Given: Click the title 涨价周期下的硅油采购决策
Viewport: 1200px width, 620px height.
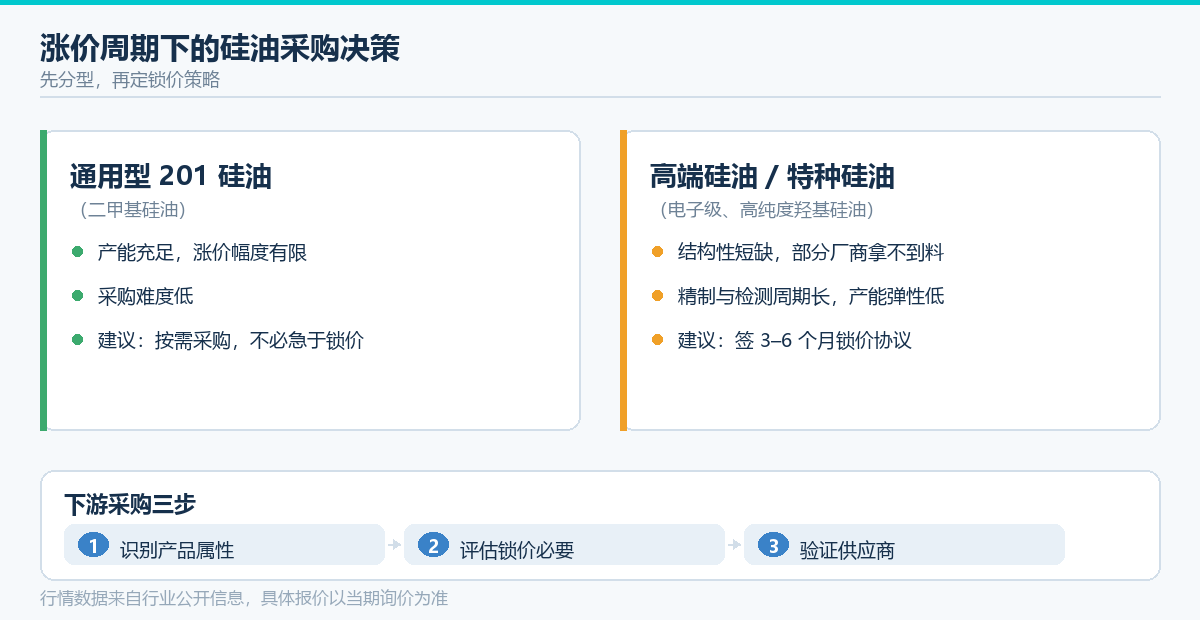Looking at the screenshot, I should coord(220,48).
